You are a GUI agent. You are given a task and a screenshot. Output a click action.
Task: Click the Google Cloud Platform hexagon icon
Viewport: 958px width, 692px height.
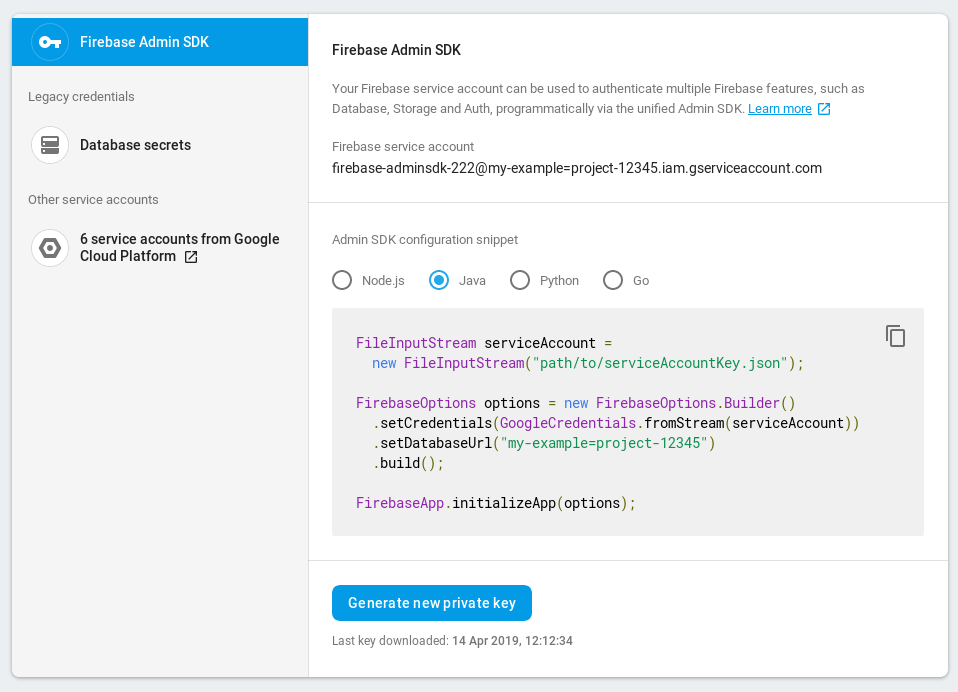tap(50, 247)
